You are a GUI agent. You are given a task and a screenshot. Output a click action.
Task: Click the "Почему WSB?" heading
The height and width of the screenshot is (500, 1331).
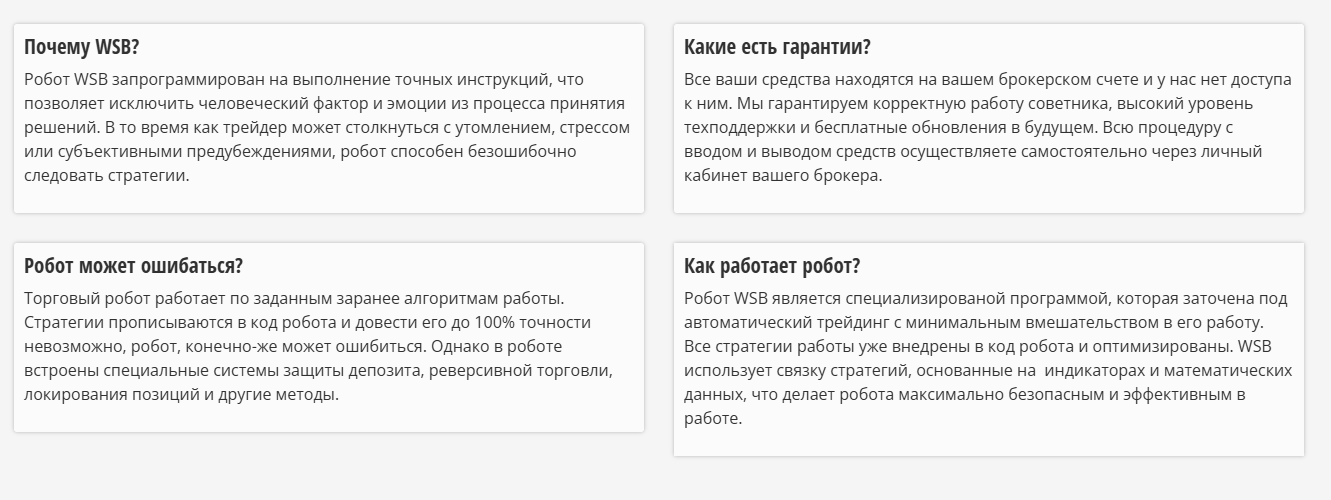(x=81, y=47)
